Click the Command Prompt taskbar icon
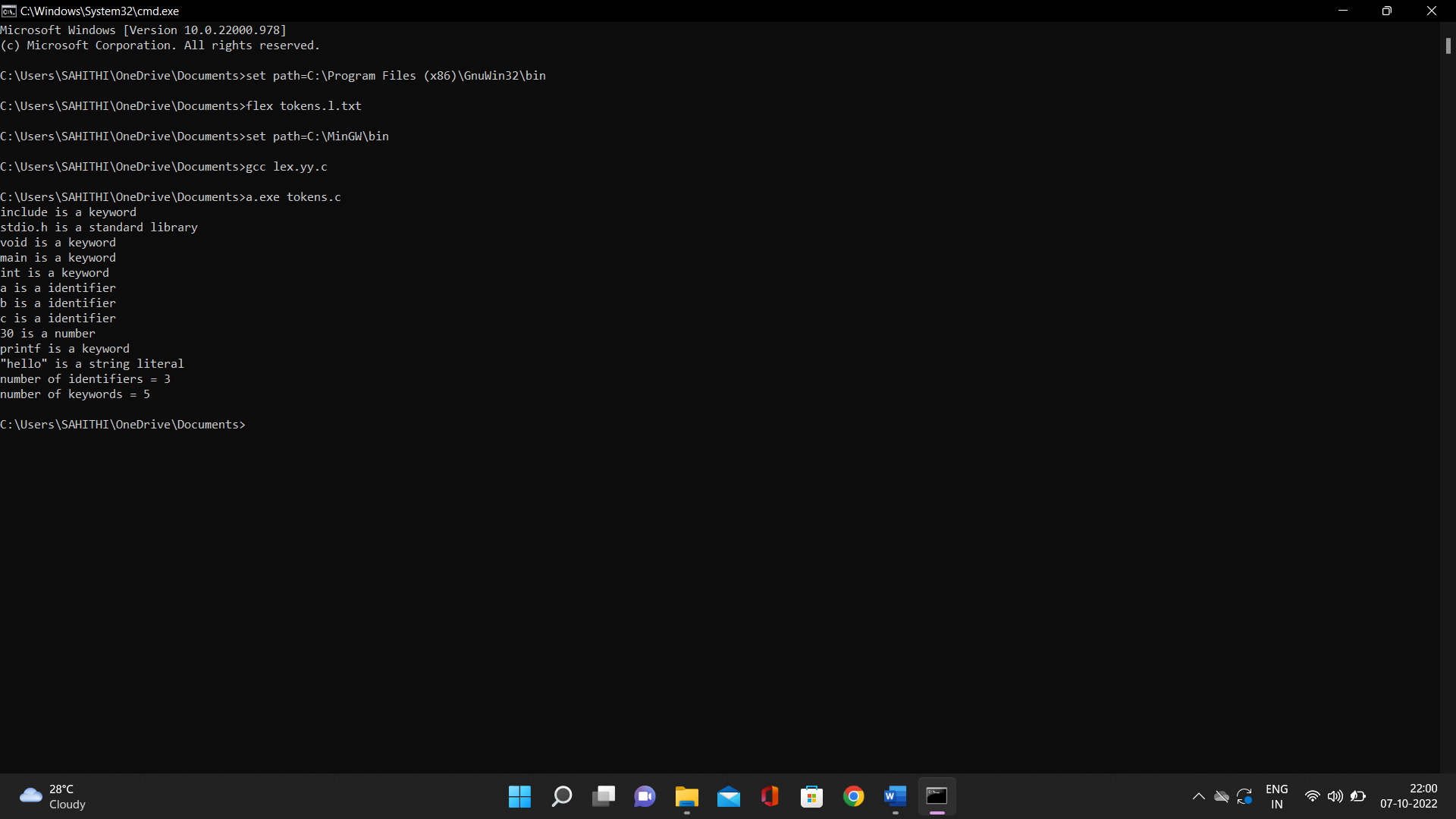The image size is (1456, 819). (x=937, y=796)
